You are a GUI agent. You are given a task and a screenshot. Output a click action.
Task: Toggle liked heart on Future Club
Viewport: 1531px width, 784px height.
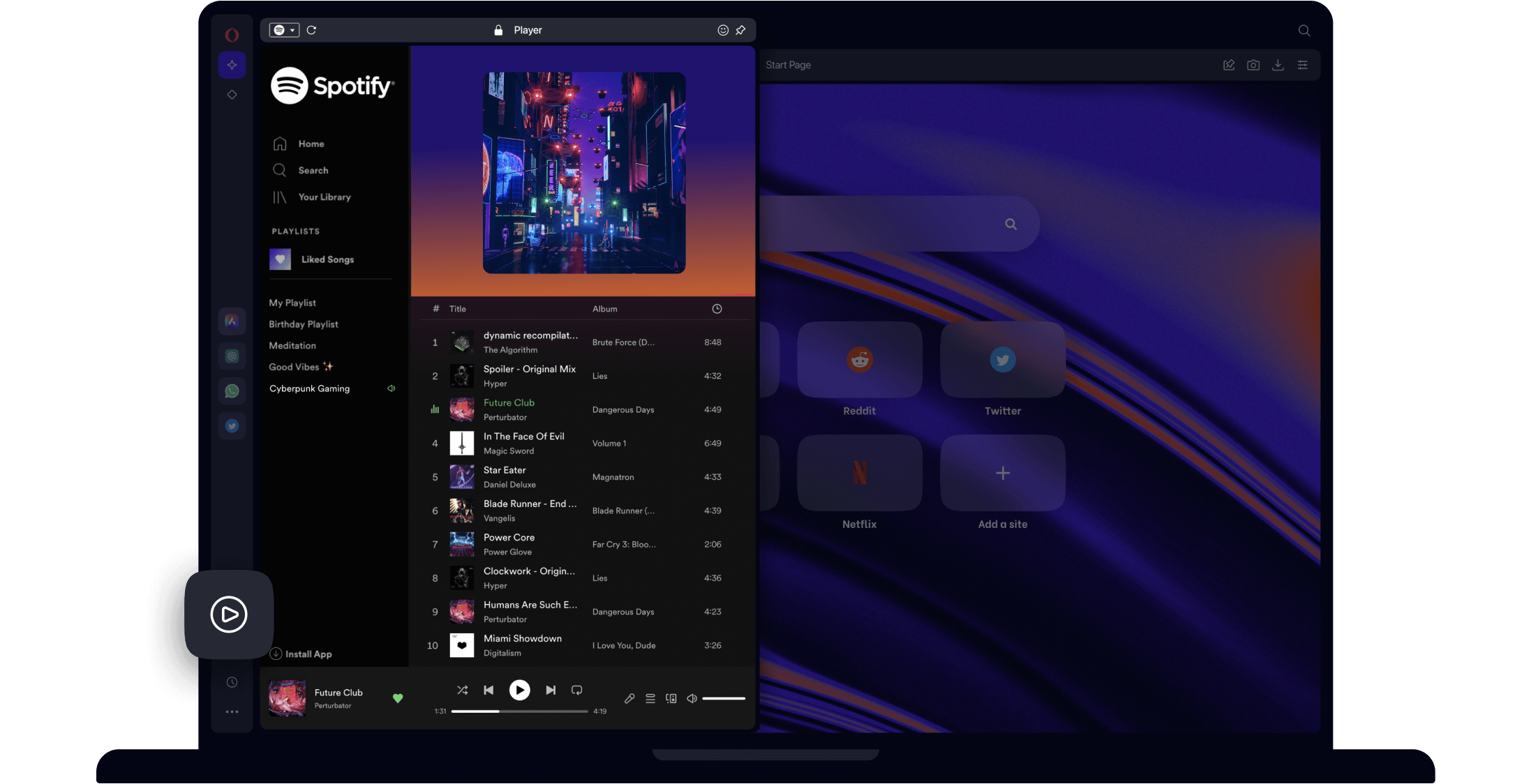pyautogui.click(x=397, y=698)
